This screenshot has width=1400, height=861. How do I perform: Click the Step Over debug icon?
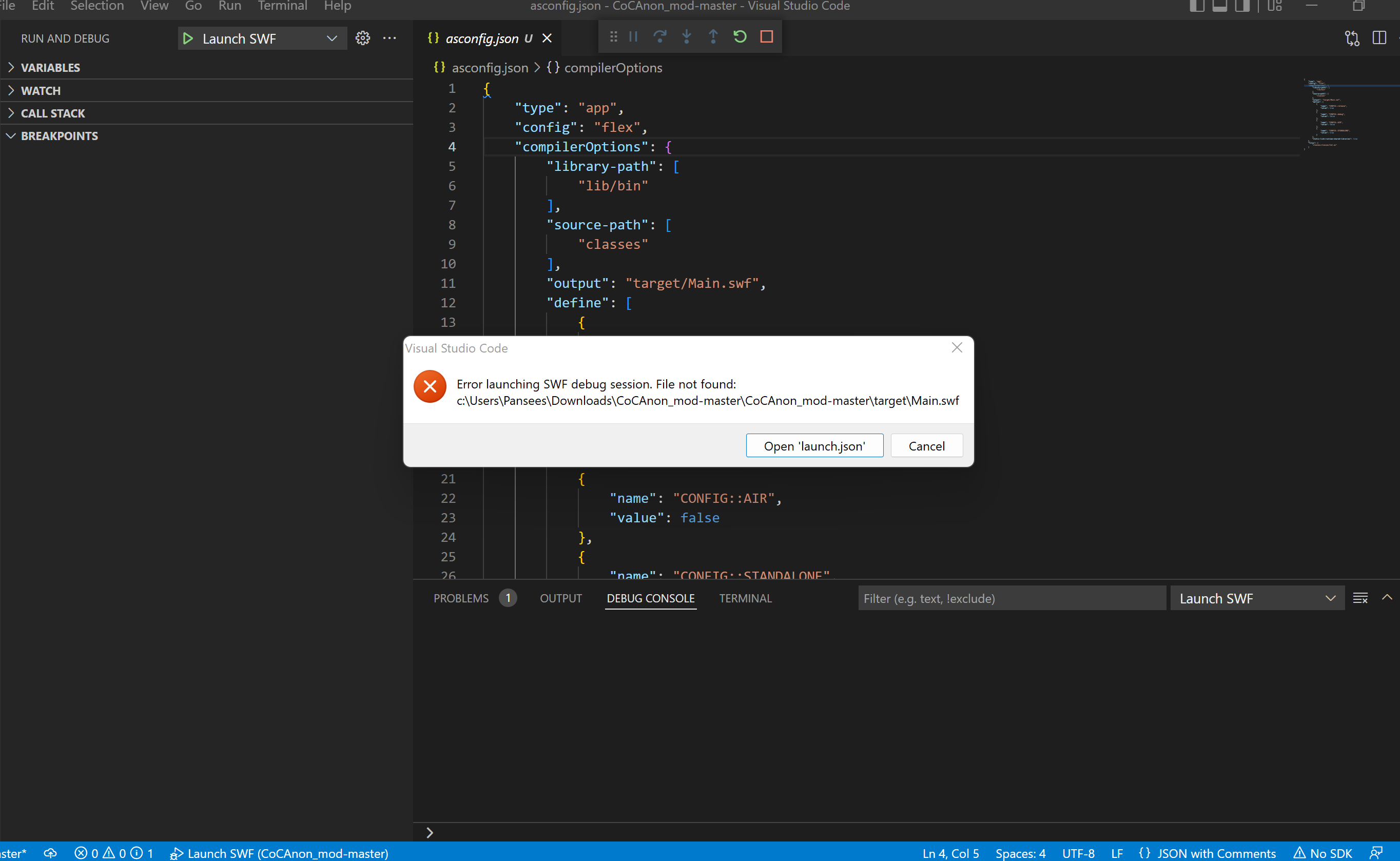tap(659, 37)
